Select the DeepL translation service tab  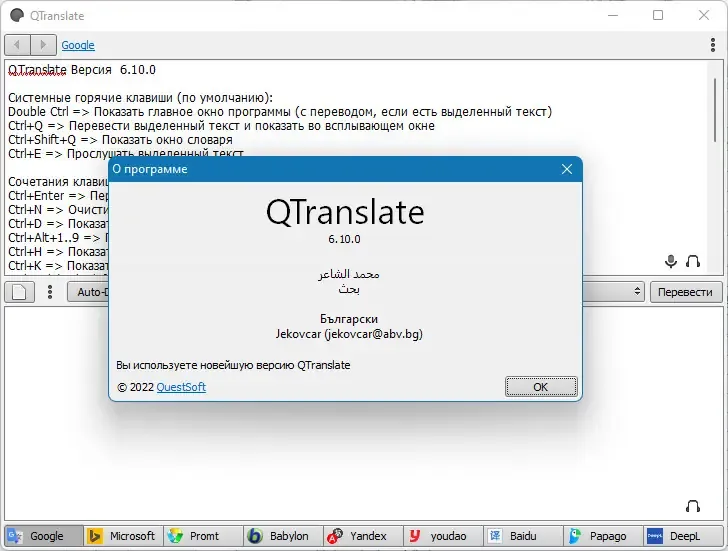[x=683, y=536]
